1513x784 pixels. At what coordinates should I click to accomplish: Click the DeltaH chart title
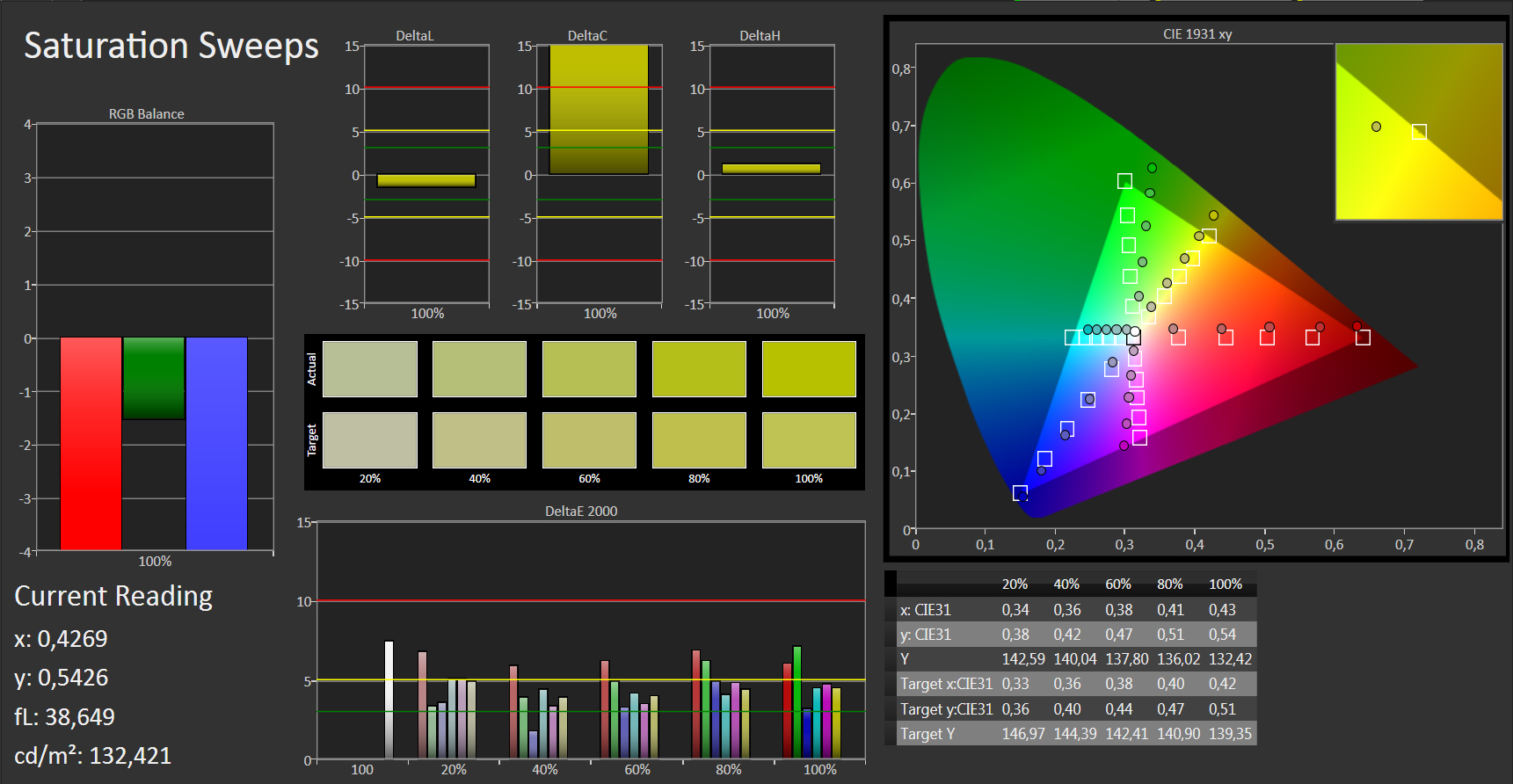760,36
